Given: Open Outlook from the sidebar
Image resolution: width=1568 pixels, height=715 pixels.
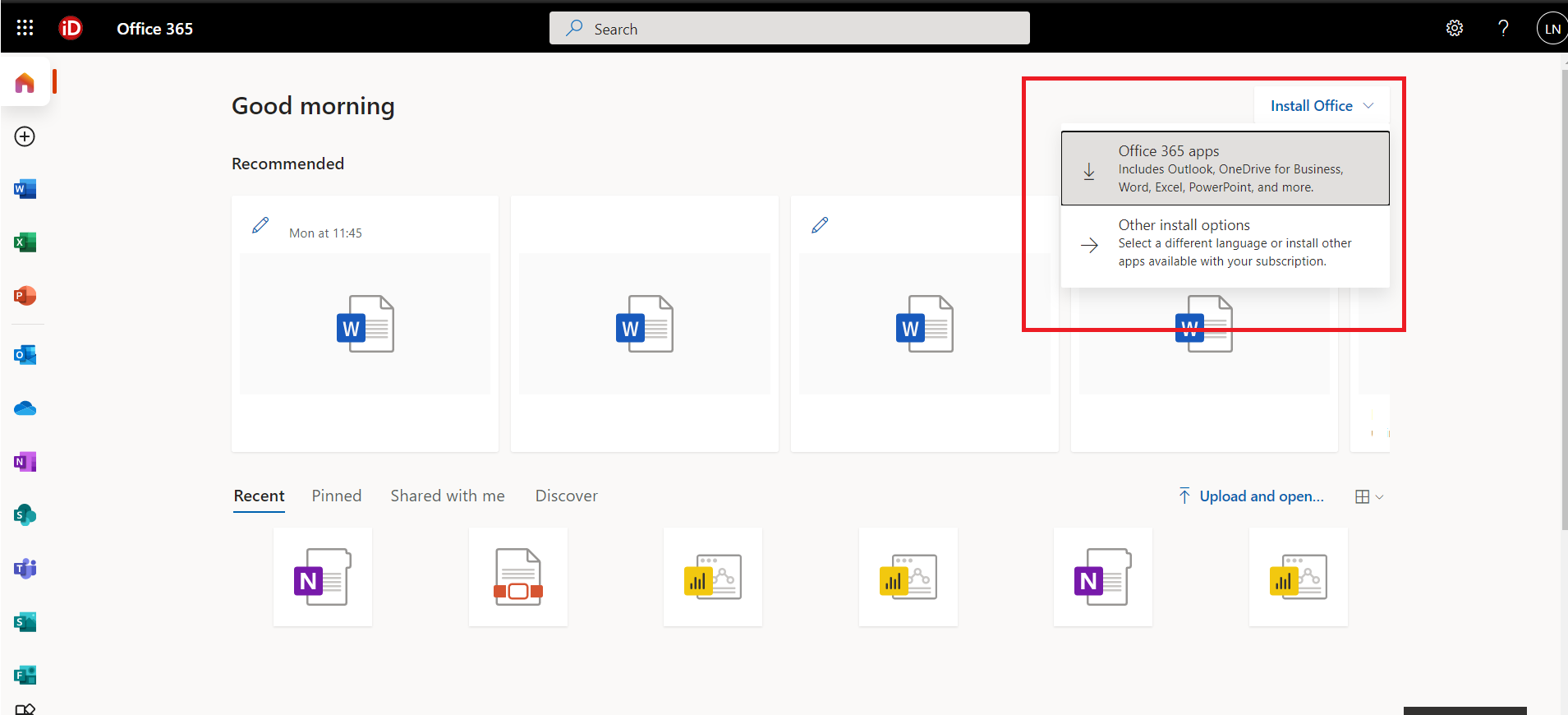Looking at the screenshot, I should pyautogui.click(x=25, y=355).
